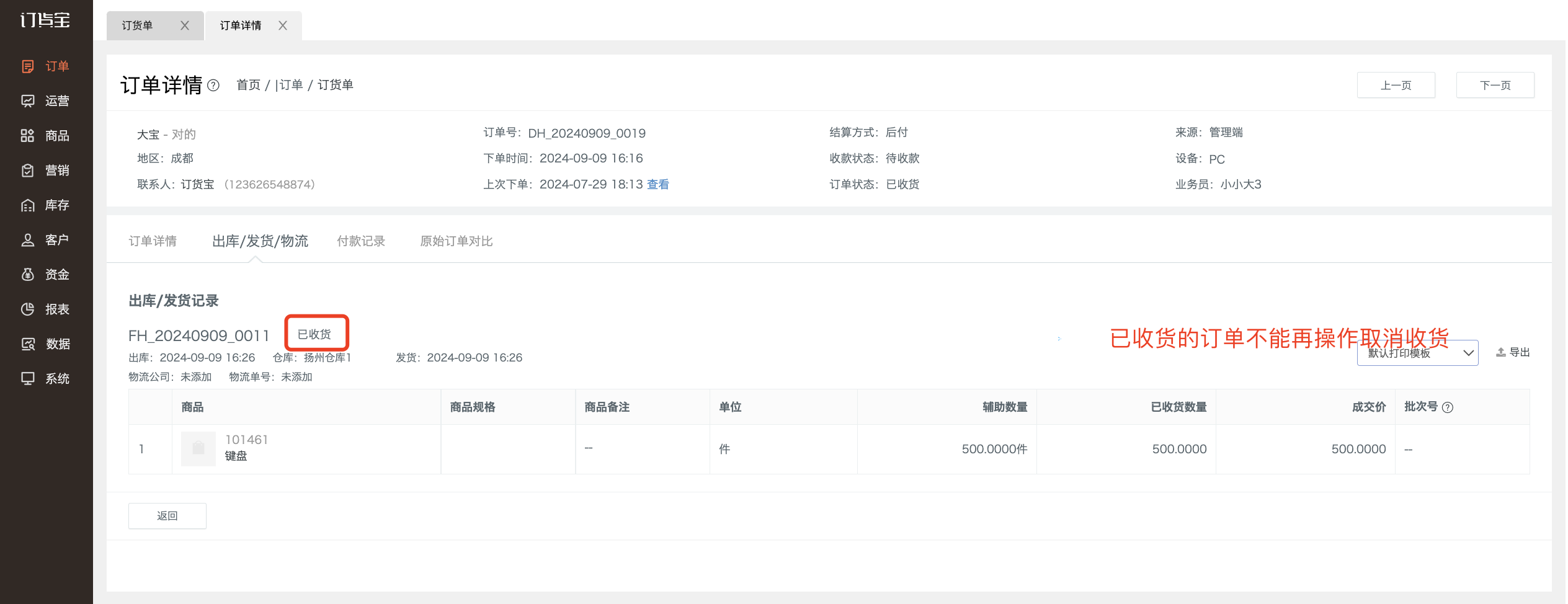Click the 扬州仓库1 warehouse text

click(x=327, y=358)
